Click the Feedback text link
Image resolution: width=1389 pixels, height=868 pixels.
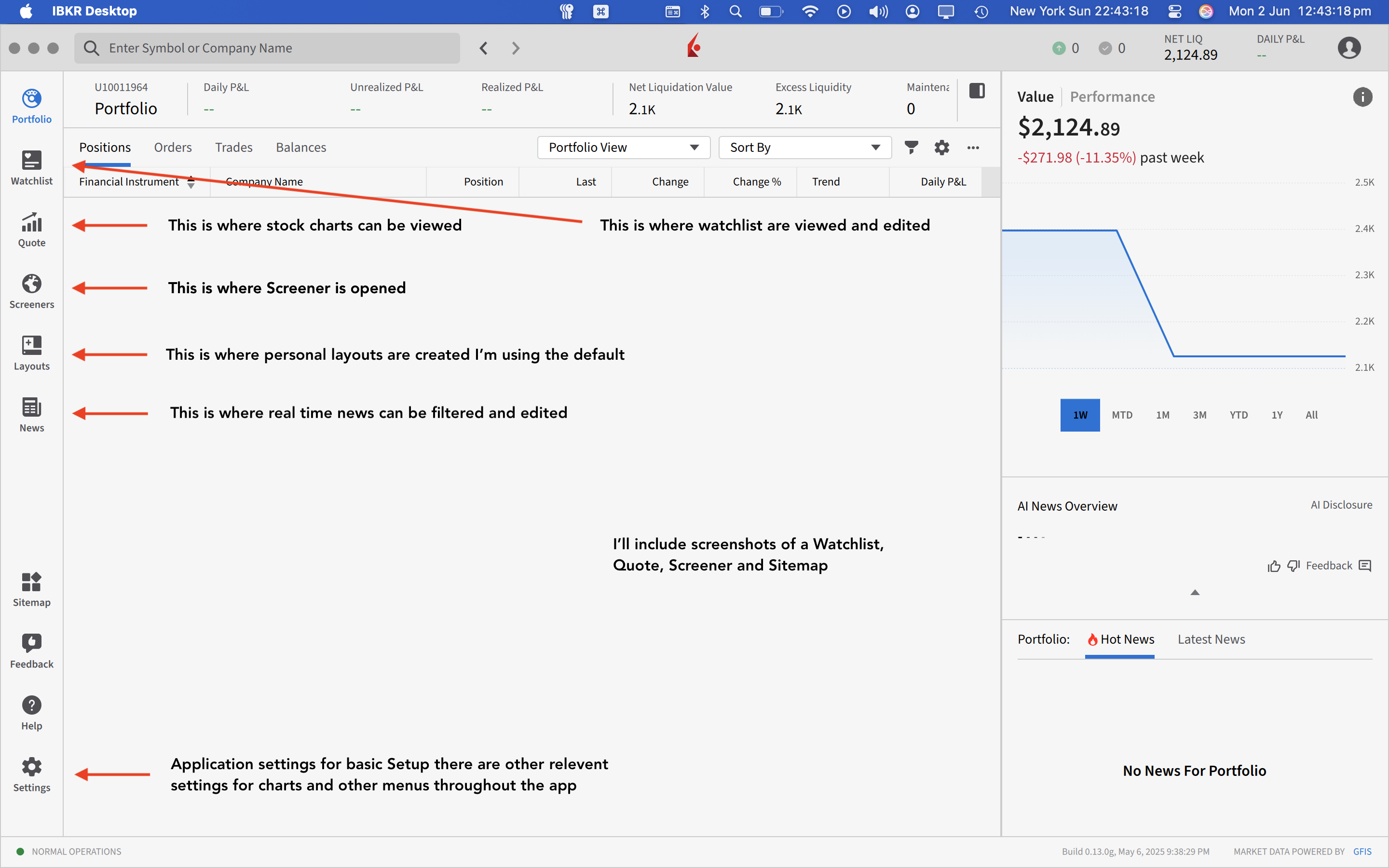point(1329,566)
